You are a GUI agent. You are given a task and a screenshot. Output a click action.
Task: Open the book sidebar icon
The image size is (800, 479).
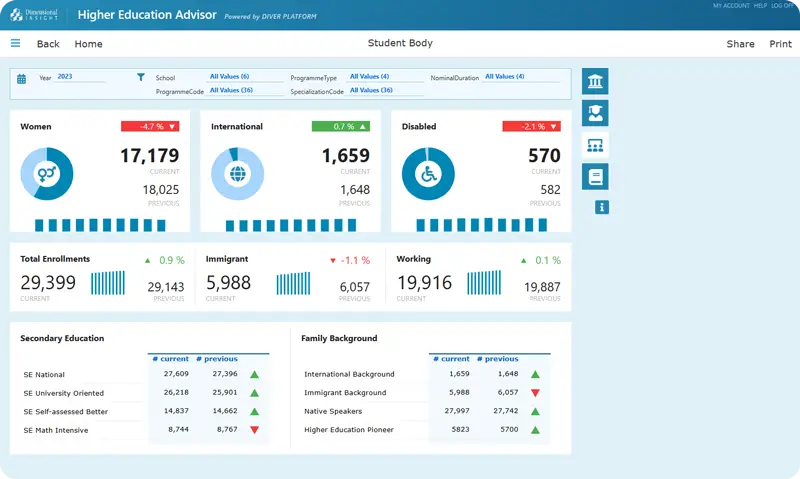[x=595, y=177]
